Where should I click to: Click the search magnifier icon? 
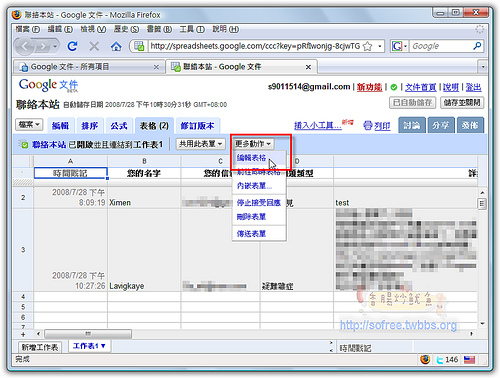tap(477, 46)
